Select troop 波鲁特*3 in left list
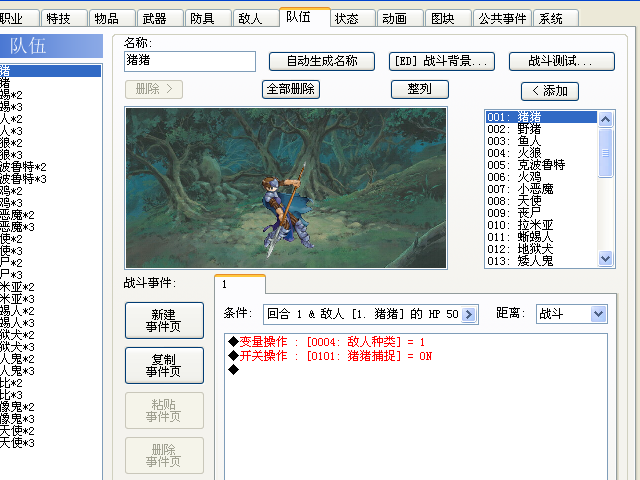This screenshot has width=640, height=480. click(50, 179)
